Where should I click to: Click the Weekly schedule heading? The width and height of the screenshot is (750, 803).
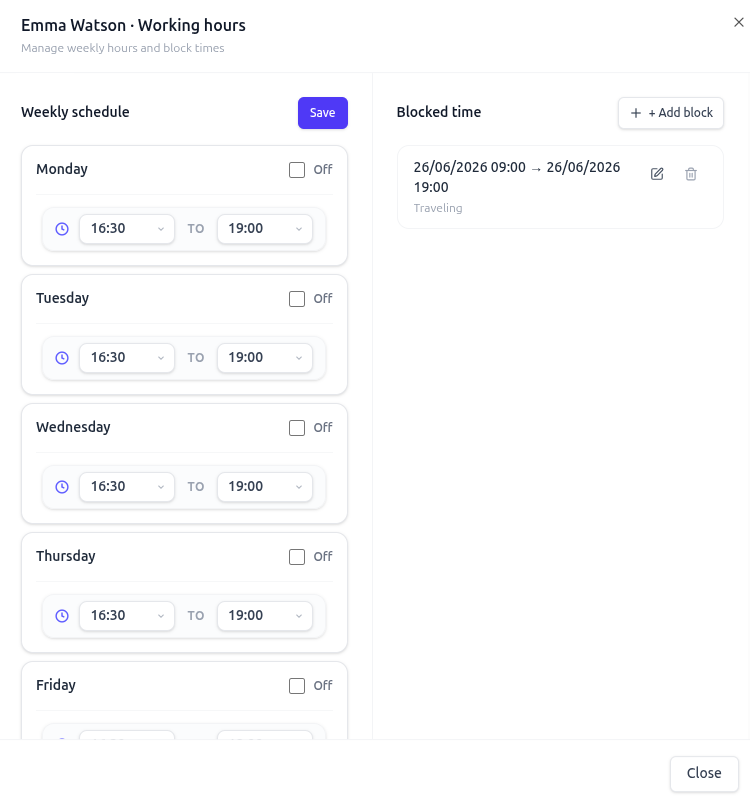pyautogui.click(x=75, y=112)
